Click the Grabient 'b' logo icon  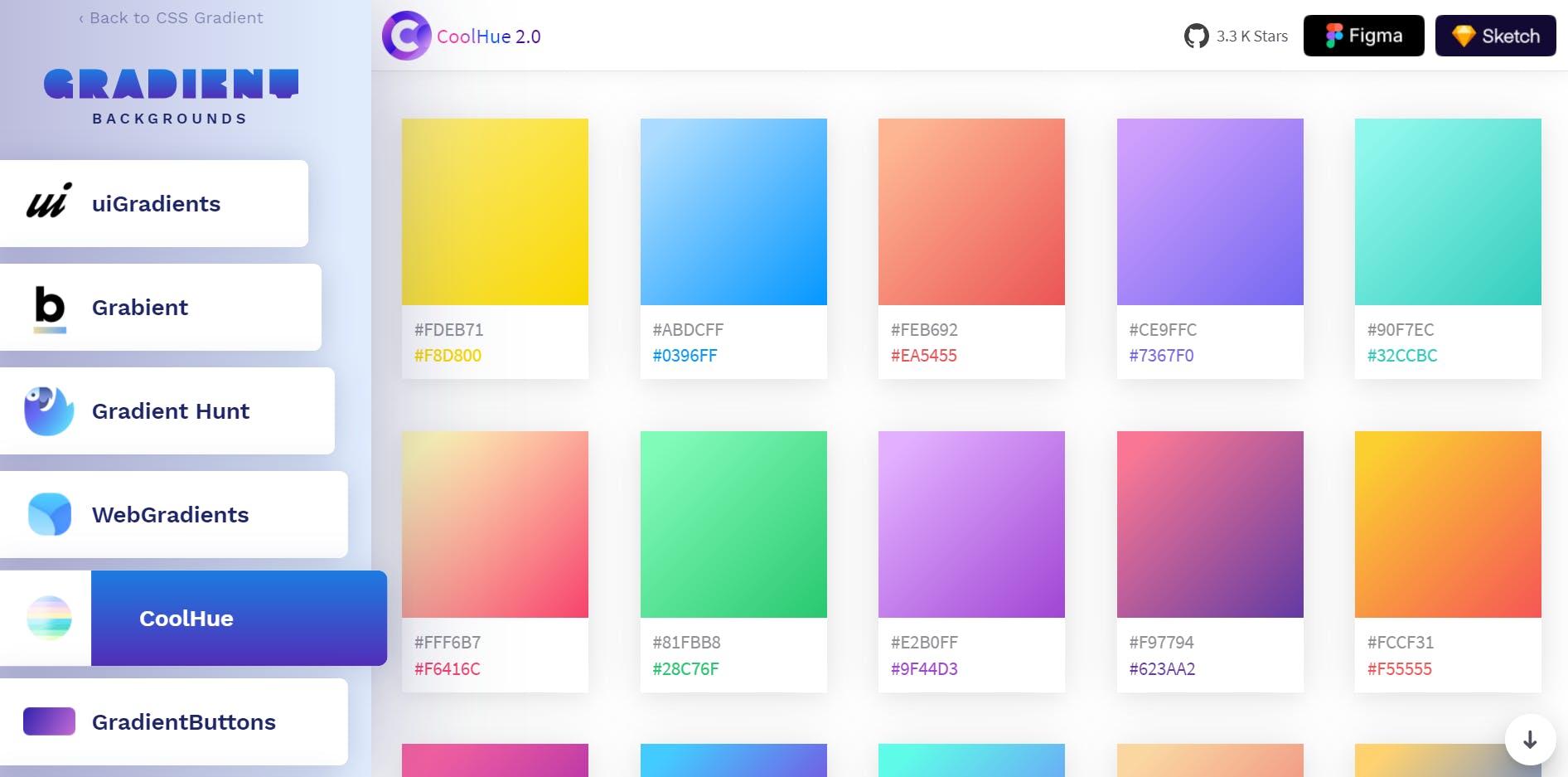(50, 308)
